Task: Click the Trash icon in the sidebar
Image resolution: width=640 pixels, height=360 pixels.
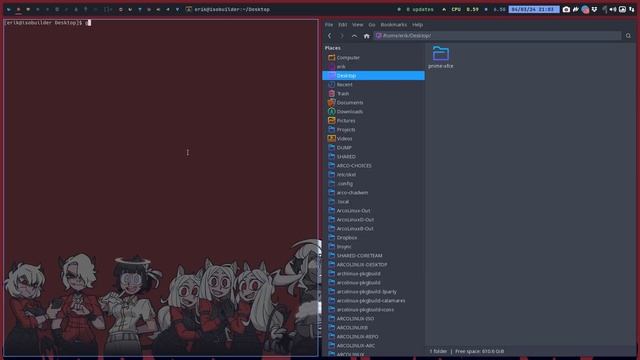Action: tap(331, 93)
